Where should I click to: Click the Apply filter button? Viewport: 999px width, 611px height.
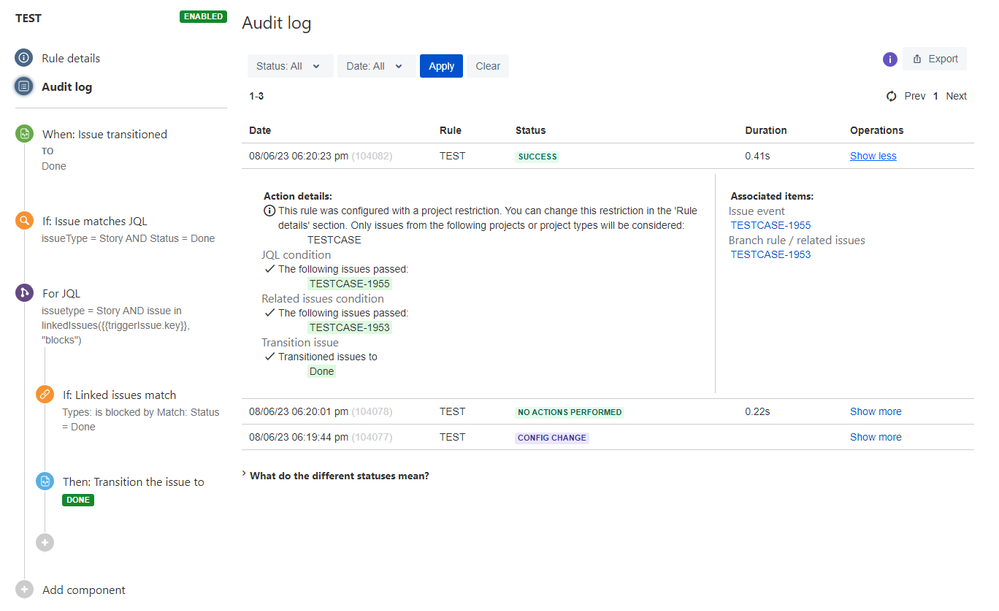441,66
